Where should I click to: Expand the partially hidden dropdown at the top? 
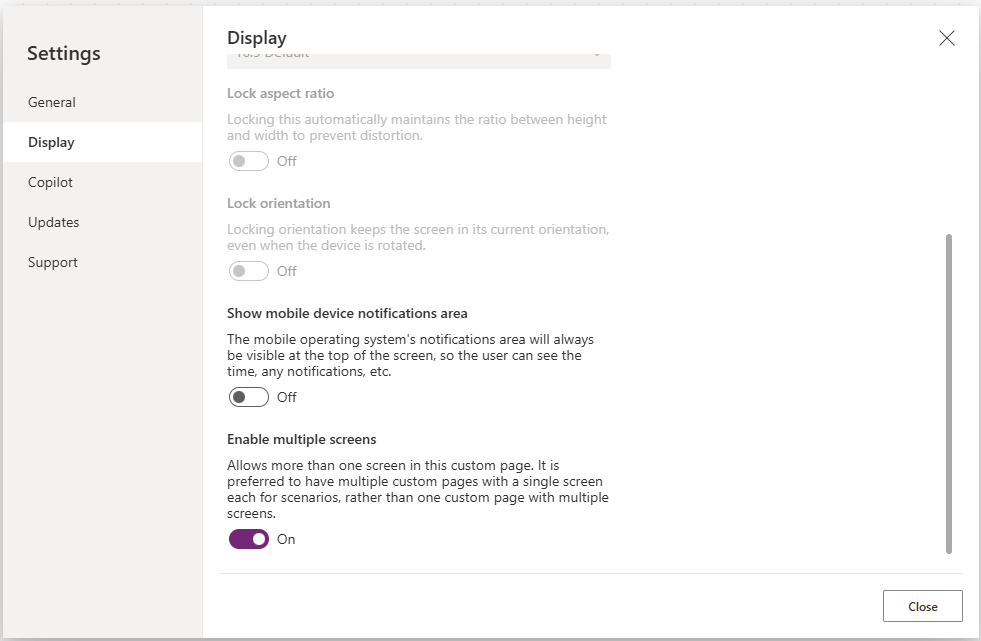pyautogui.click(x=418, y=59)
